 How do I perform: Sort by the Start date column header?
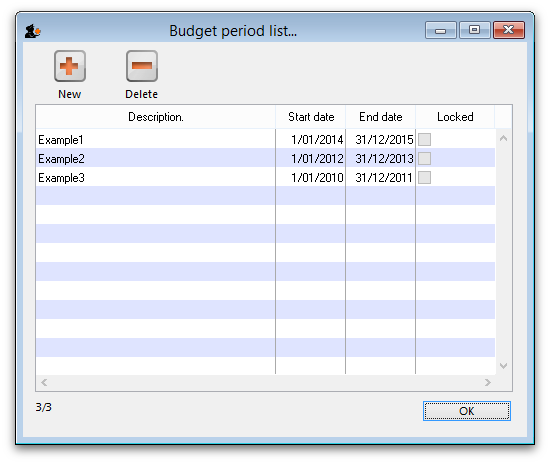point(311,117)
